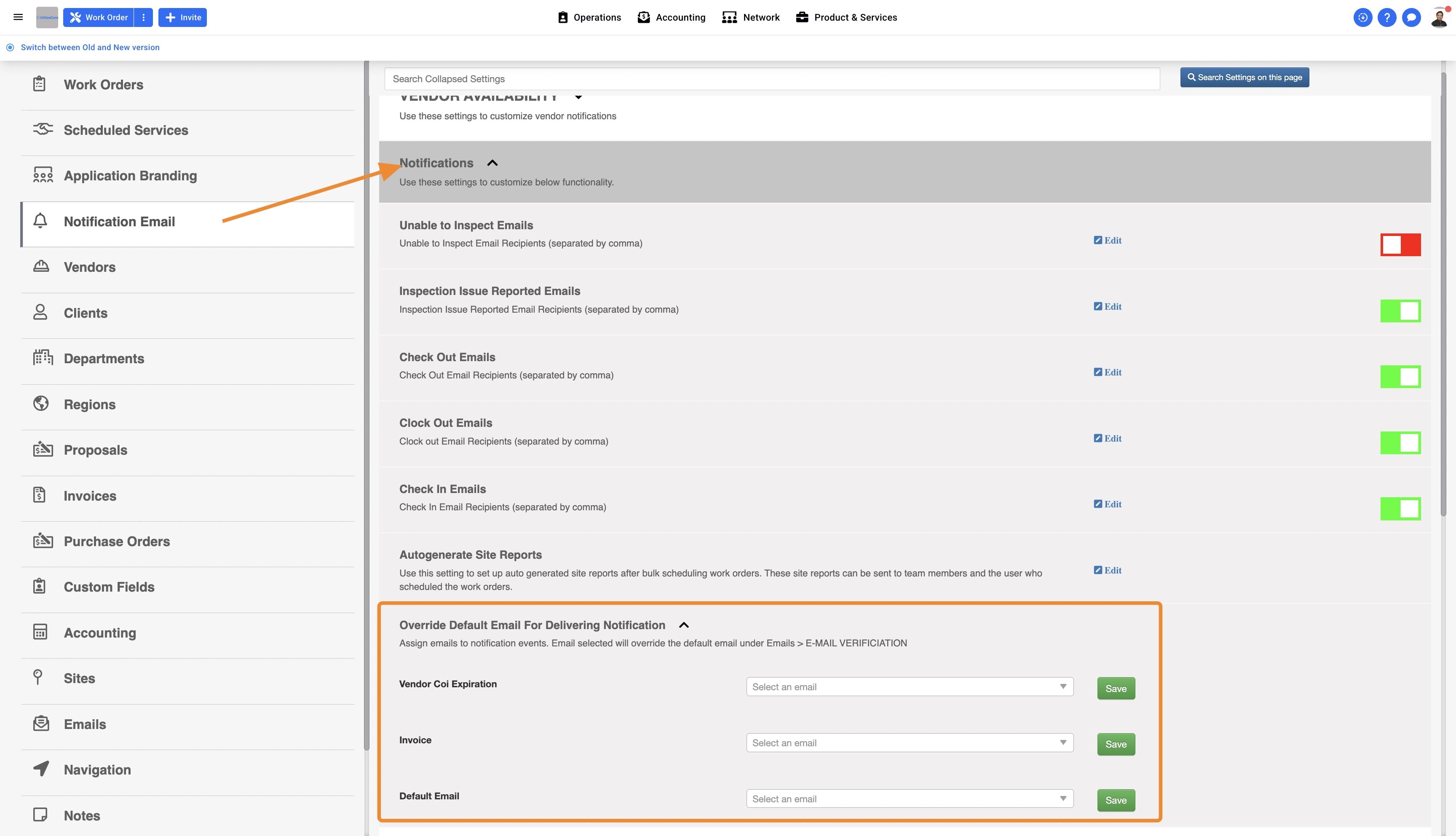
Task: Open the user profile avatar
Action: click(x=1438, y=17)
